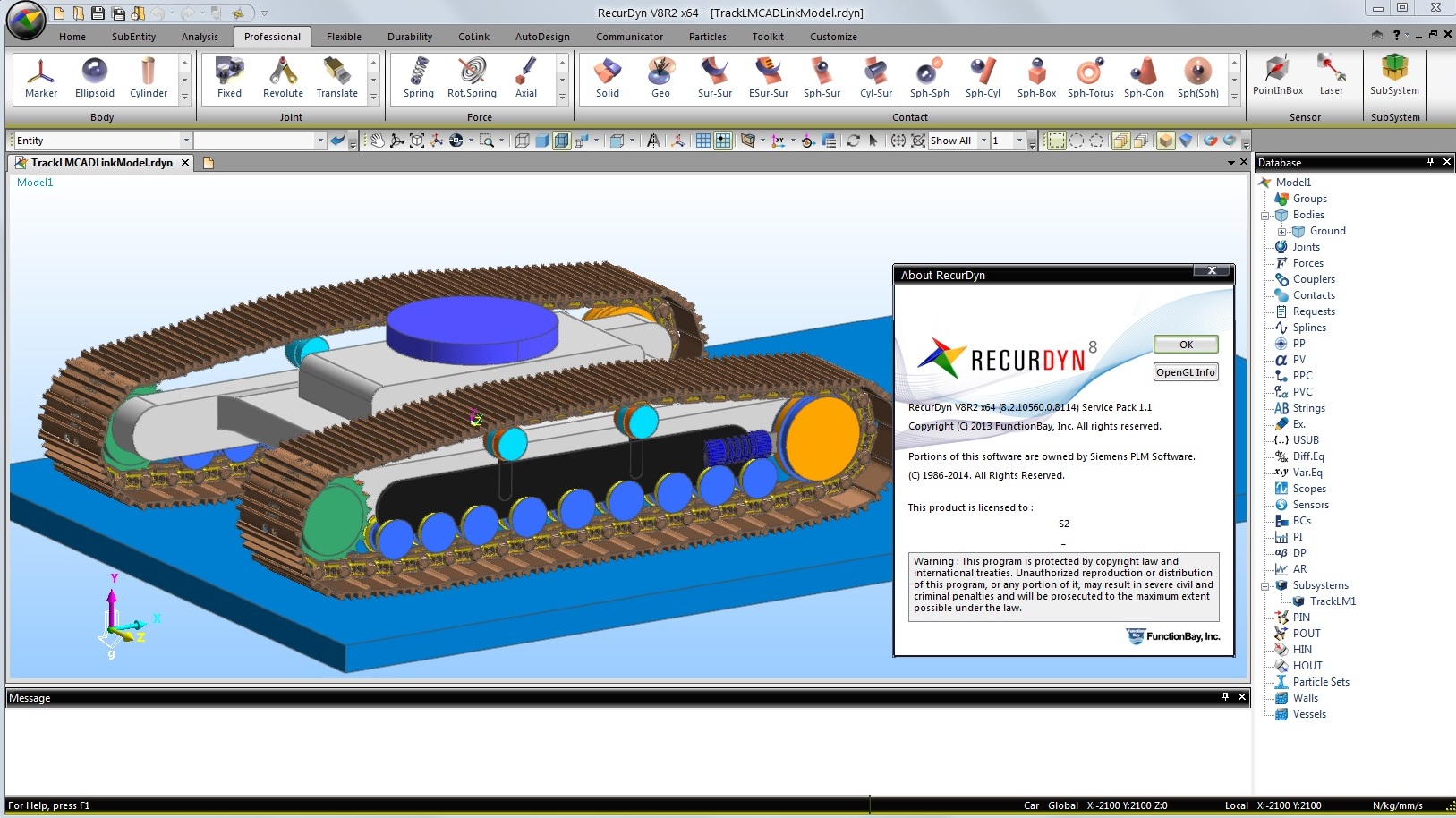Select the Spring force tool

pos(418,78)
